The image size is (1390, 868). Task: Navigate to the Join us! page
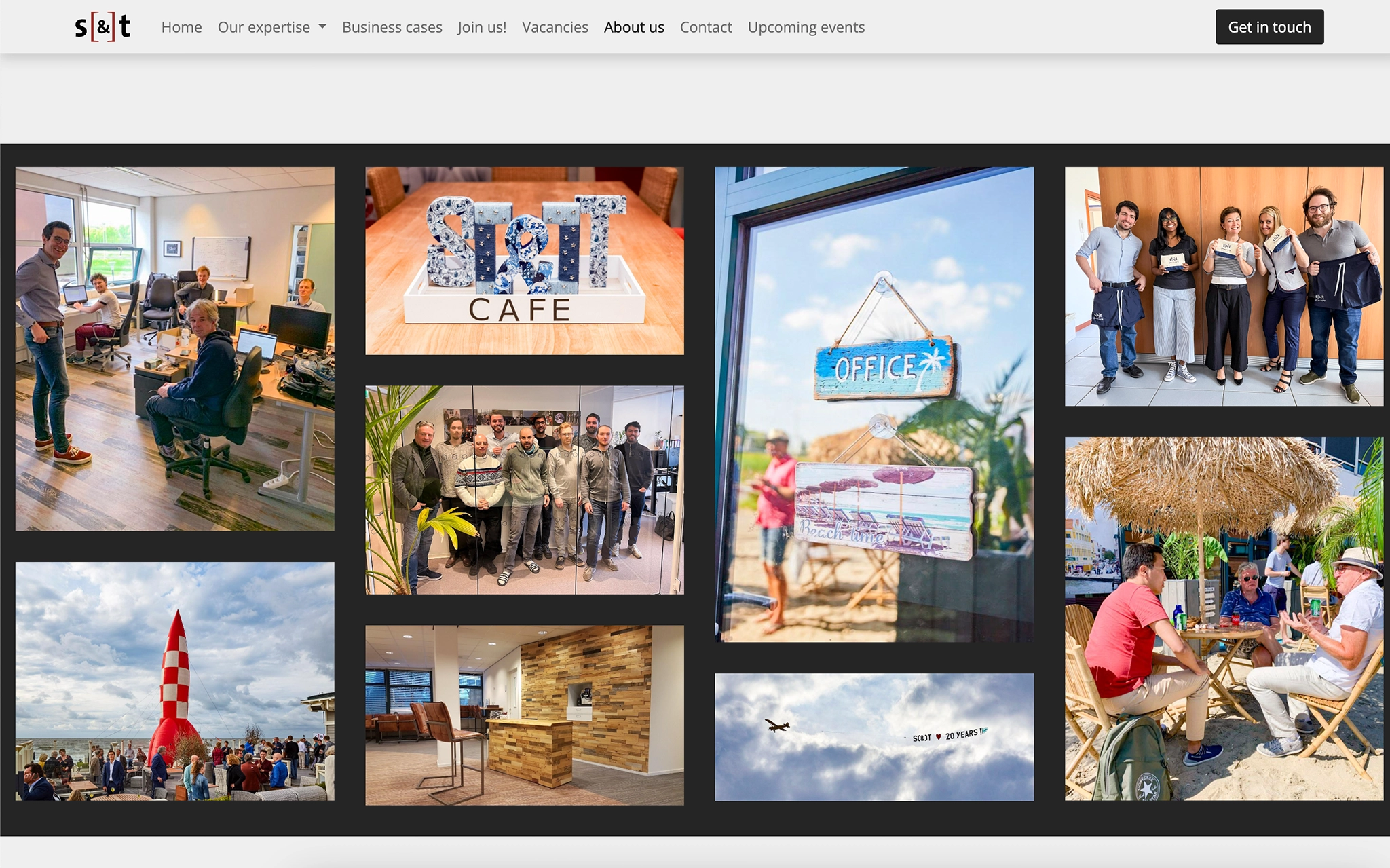pyautogui.click(x=481, y=27)
